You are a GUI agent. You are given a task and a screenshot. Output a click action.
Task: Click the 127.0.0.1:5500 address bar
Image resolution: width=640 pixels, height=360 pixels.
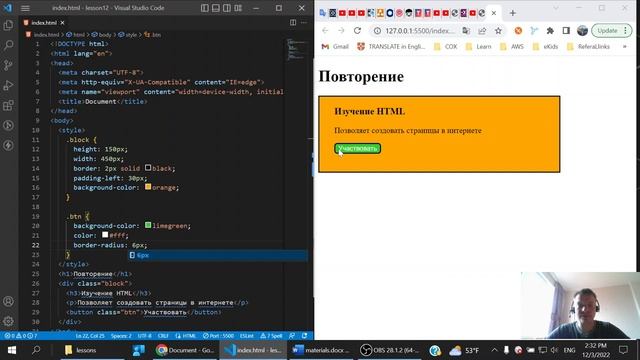click(x=420, y=31)
